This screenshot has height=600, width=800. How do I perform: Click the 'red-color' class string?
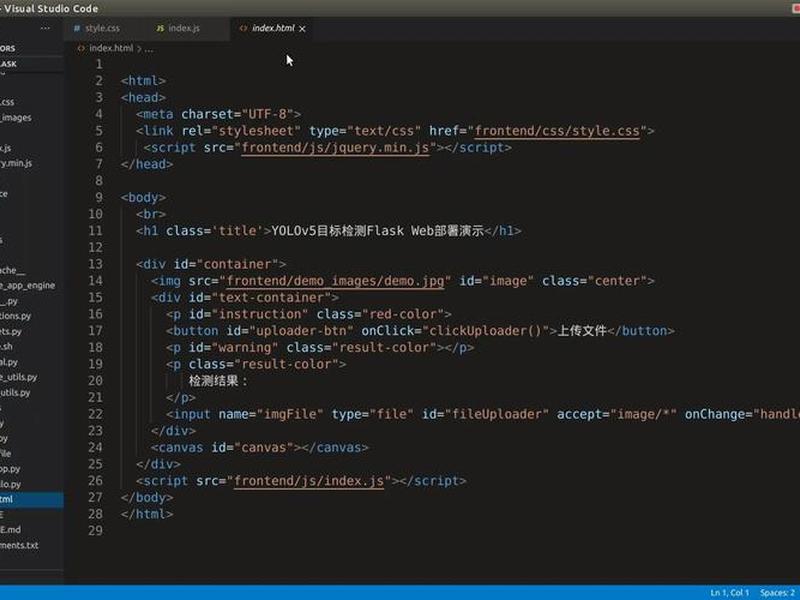point(403,314)
